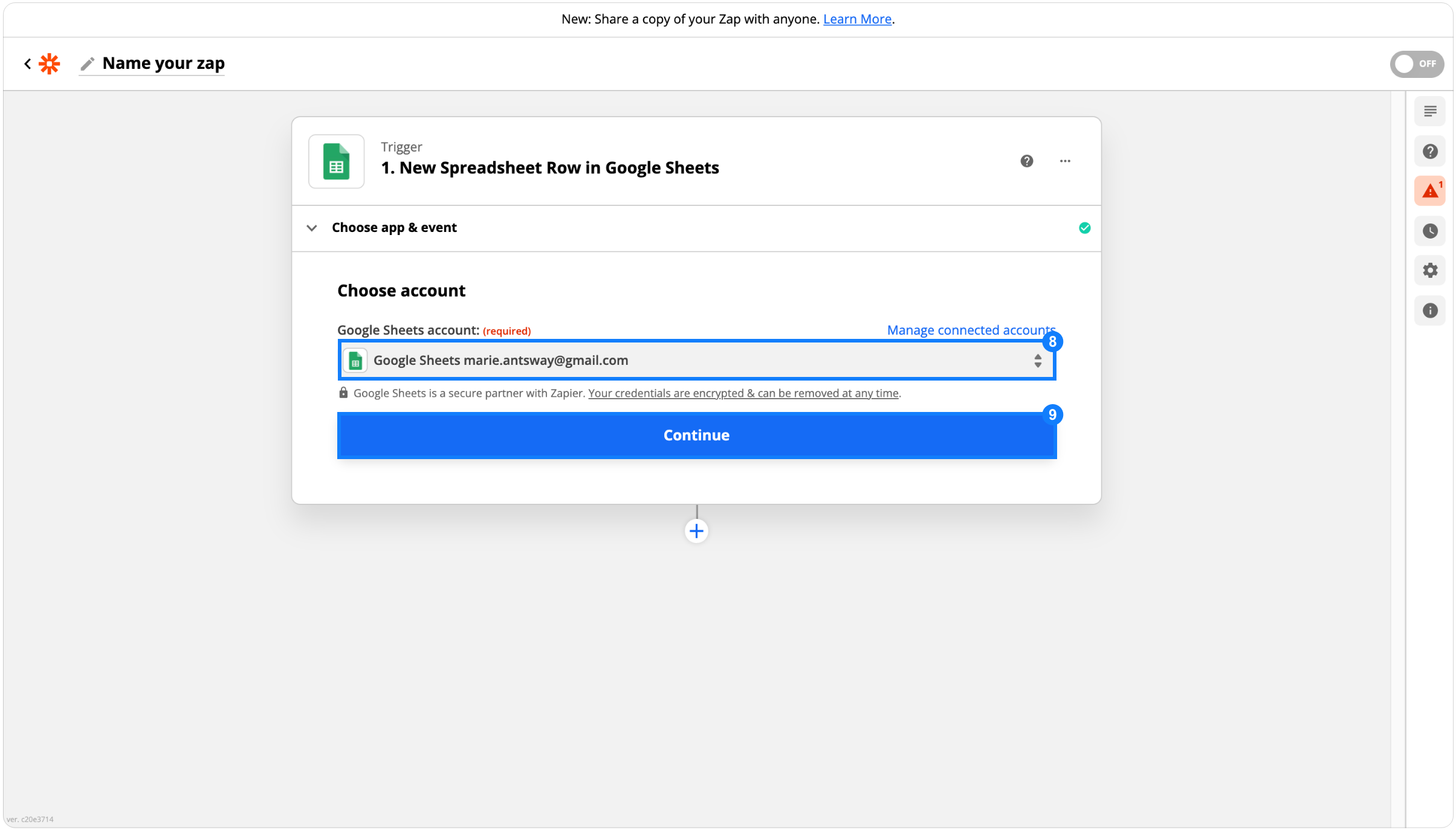Toggle the zap OFF switch on
Image resolution: width=1456 pixels, height=830 pixels.
(1416, 64)
